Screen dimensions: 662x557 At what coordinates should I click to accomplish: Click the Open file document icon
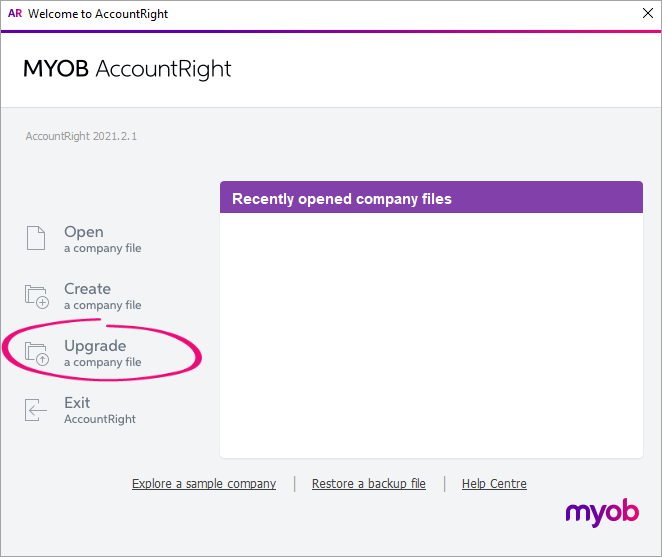36,238
